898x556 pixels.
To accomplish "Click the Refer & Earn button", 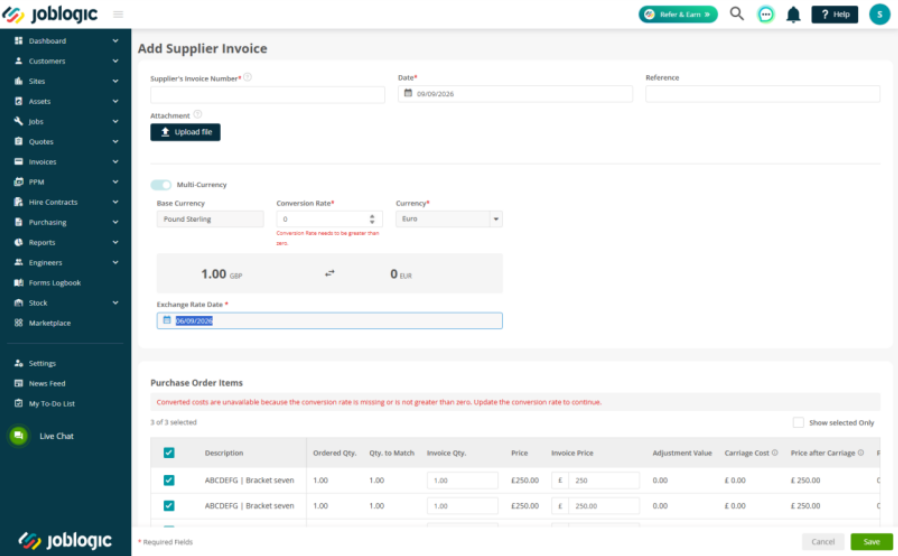I will pyautogui.click(x=678, y=14).
